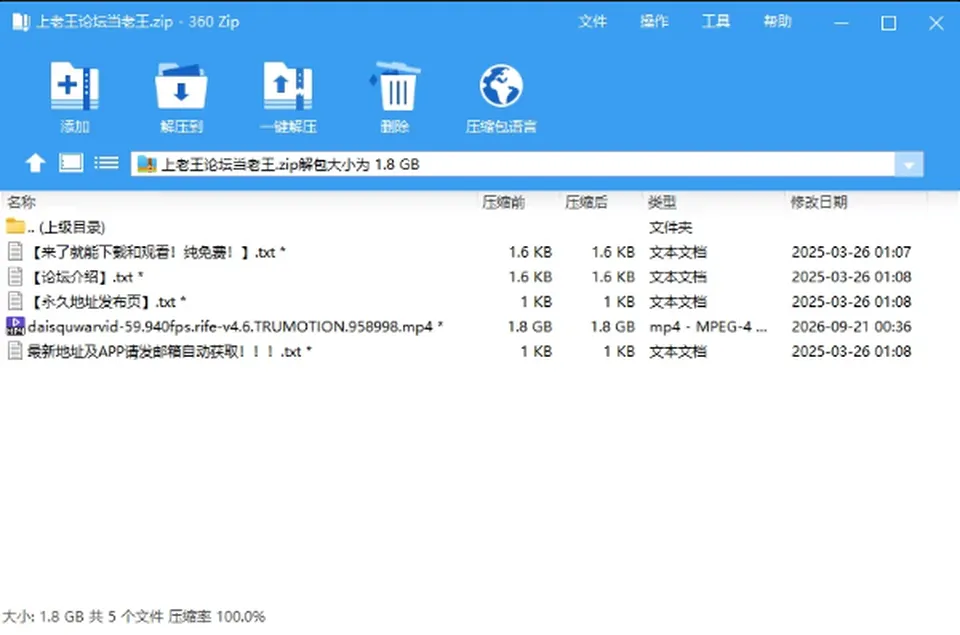Click the (上级目录) folder icon

(x=15, y=227)
